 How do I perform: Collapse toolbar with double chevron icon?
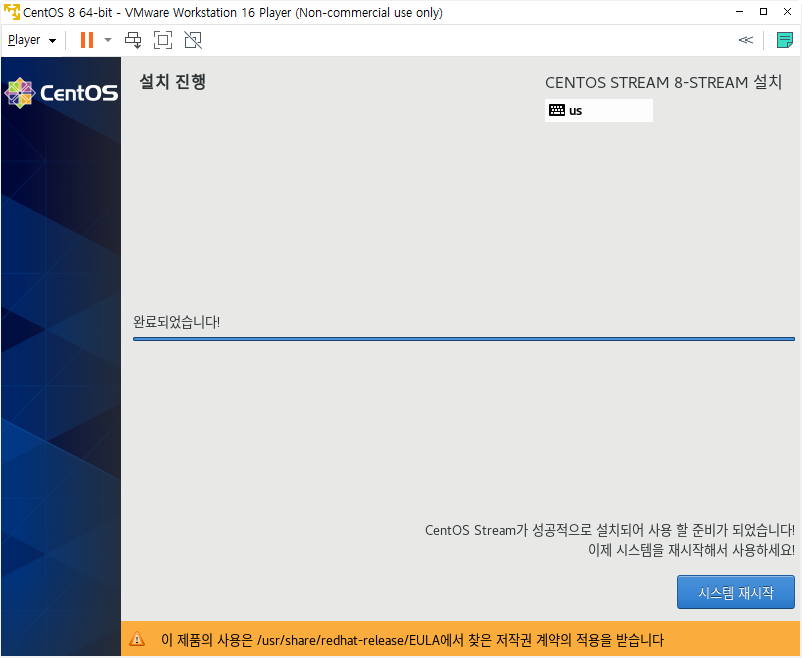(x=746, y=40)
